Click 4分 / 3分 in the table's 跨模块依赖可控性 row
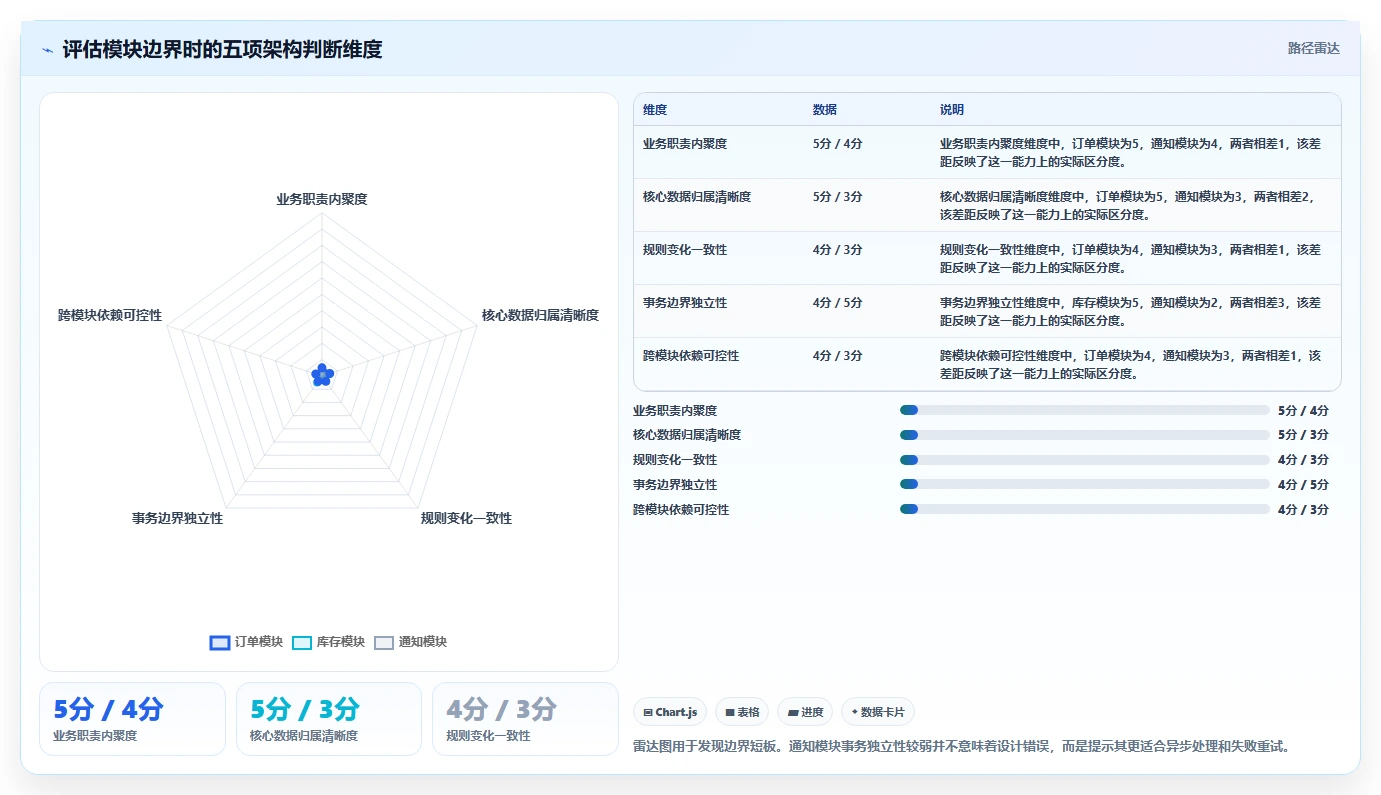This screenshot has width=1381, height=795. 838,356
